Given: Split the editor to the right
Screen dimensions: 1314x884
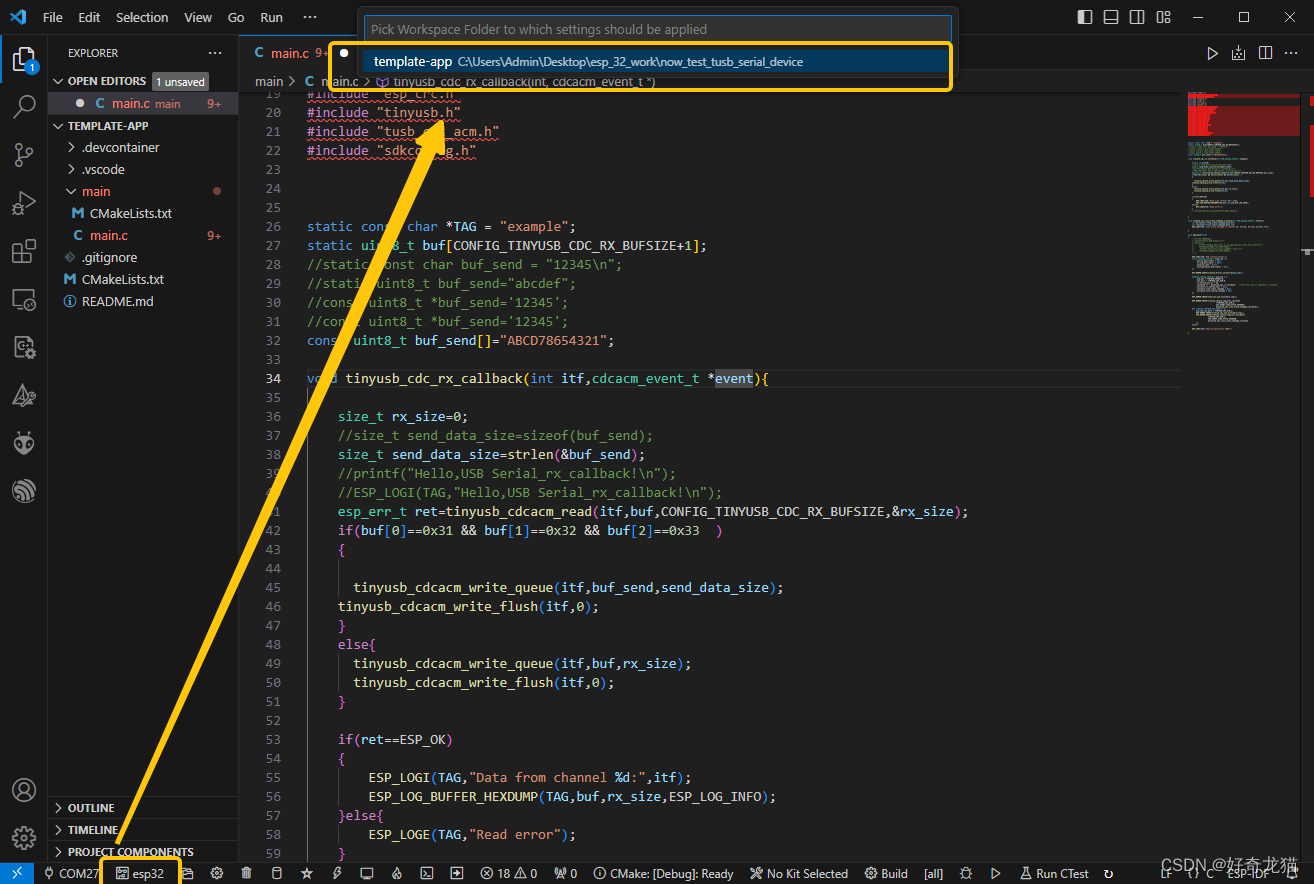Looking at the screenshot, I should point(1265,53).
